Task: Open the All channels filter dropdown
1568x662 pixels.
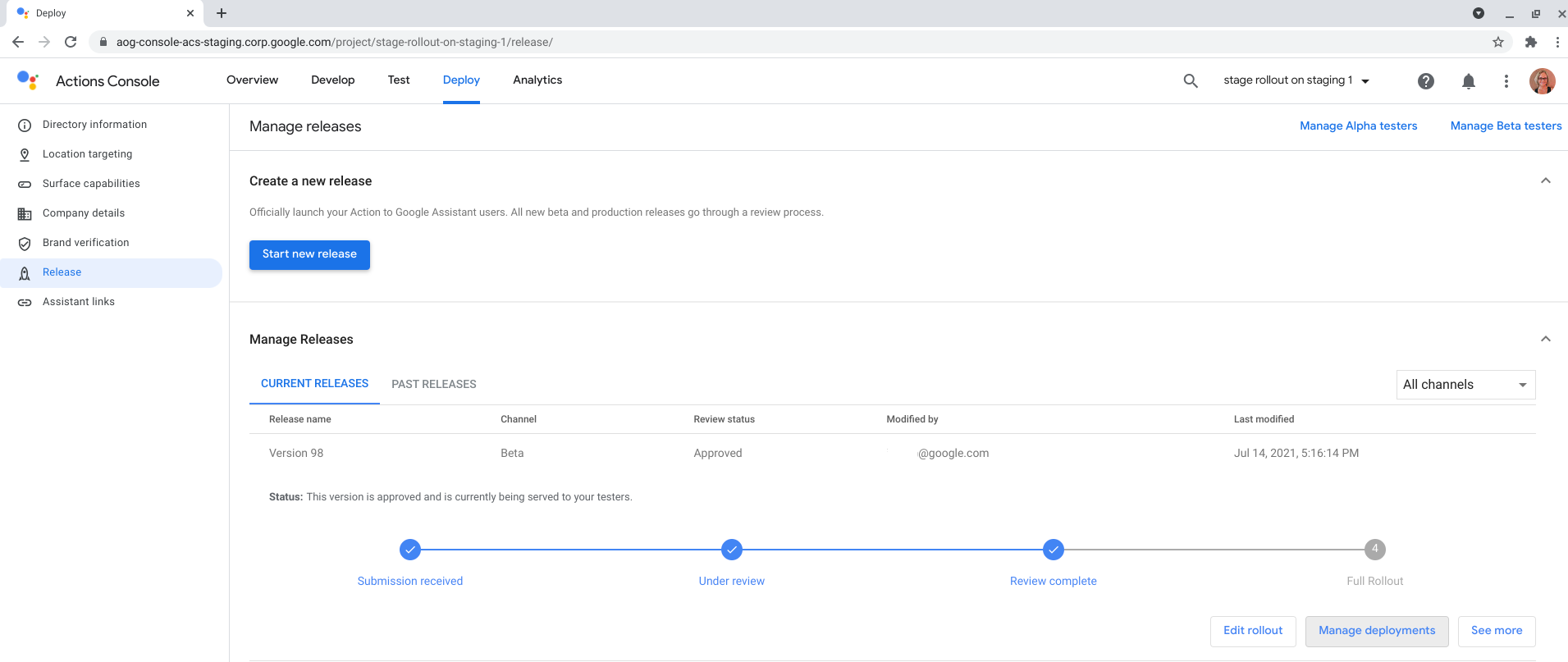Action: pos(1465,385)
